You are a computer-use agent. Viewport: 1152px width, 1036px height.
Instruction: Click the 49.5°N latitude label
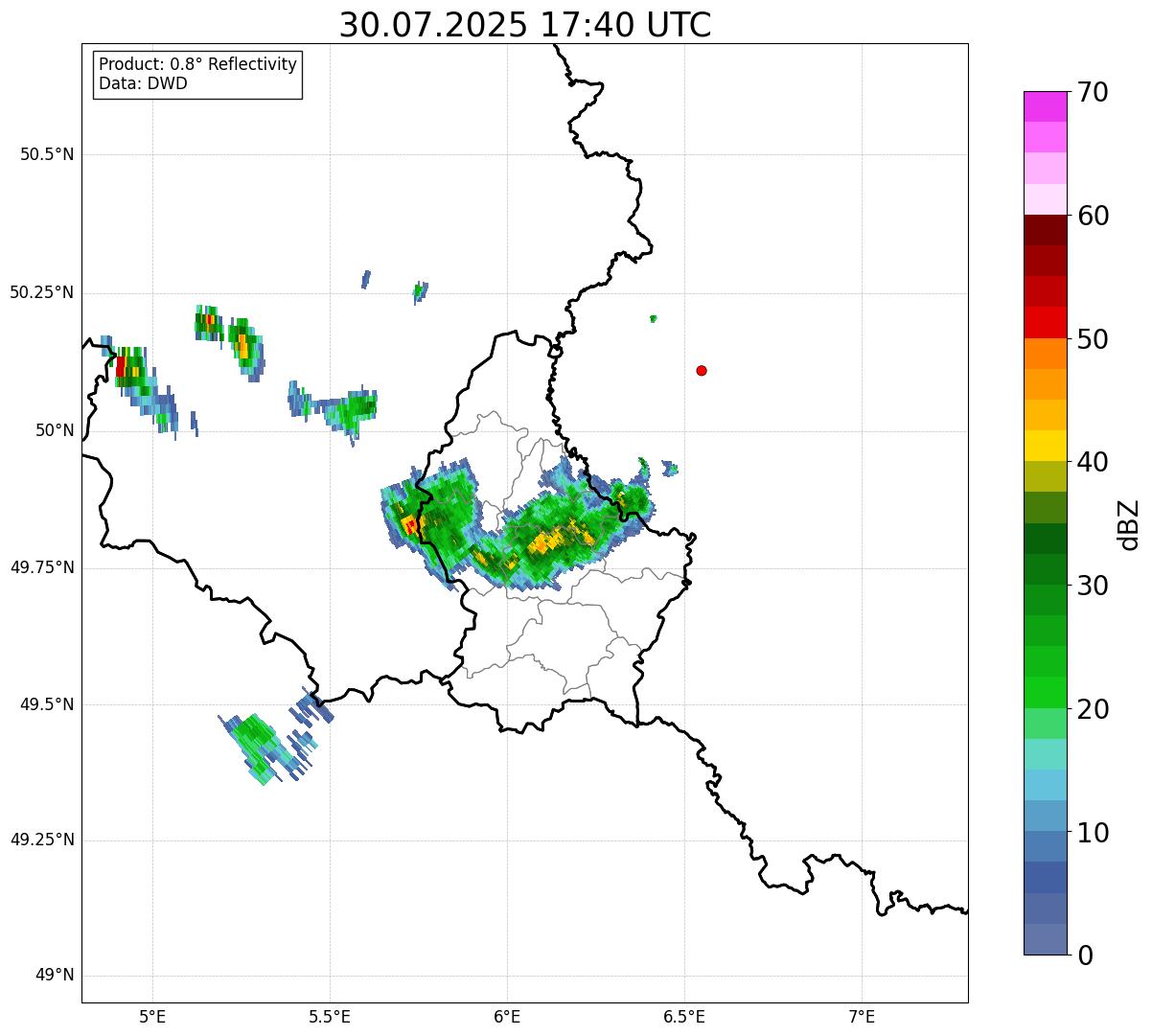(x=46, y=704)
